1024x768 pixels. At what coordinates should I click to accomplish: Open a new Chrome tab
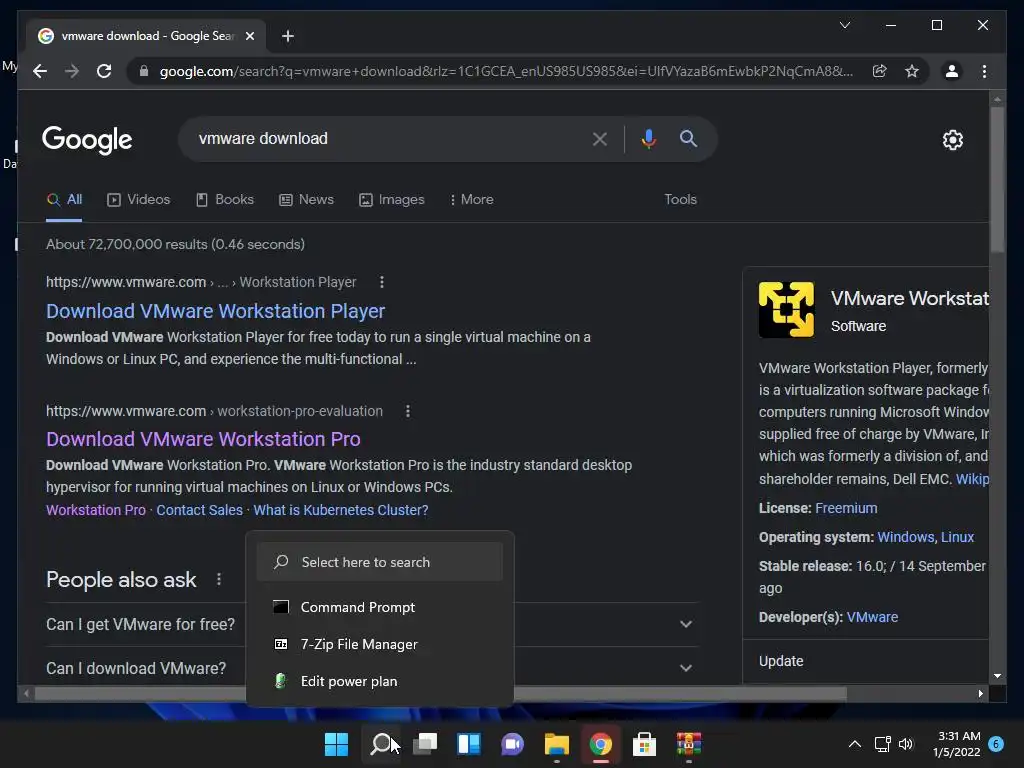[287, 36]
